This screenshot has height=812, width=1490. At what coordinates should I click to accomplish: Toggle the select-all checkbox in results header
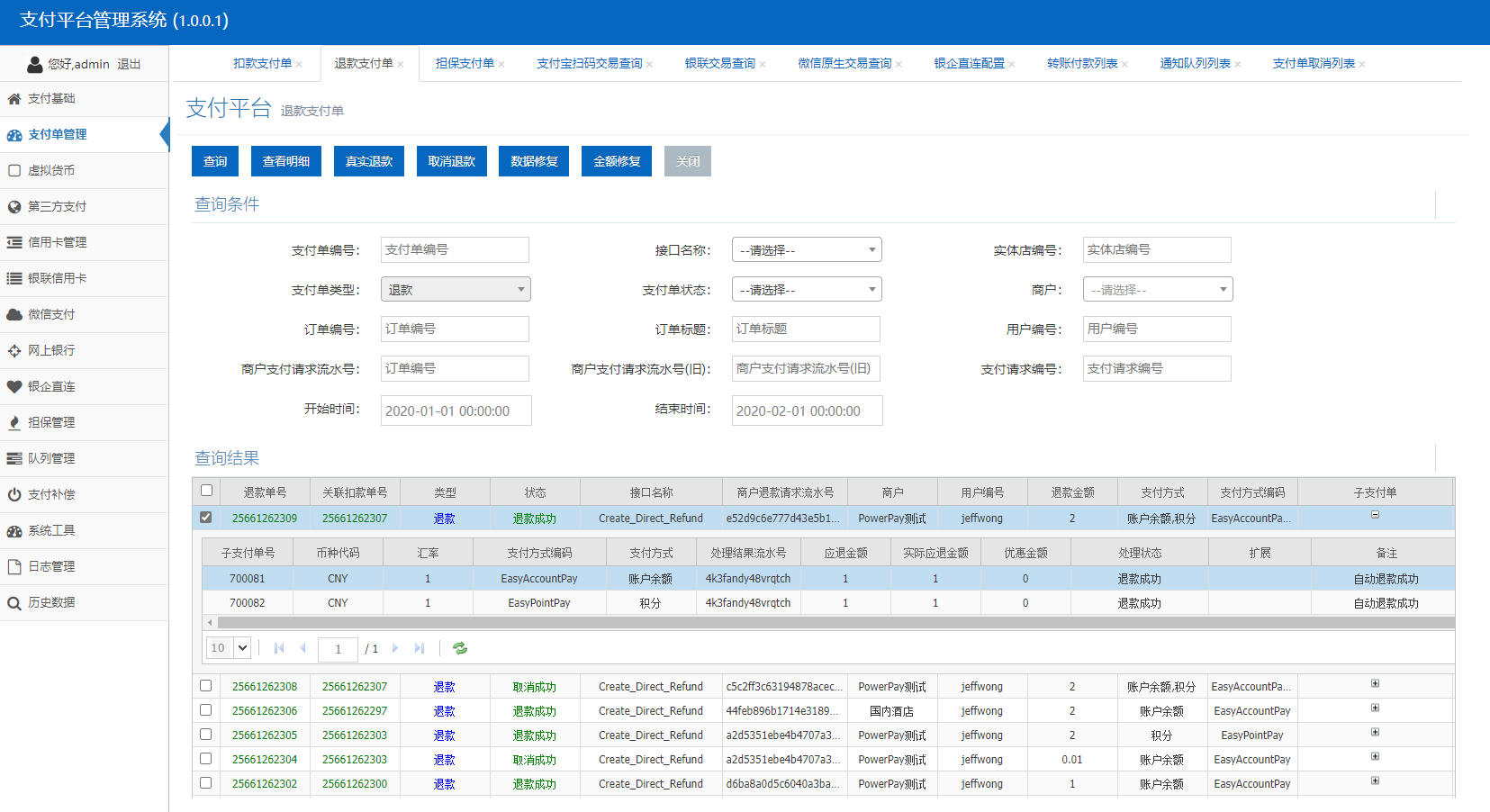point(206,491)
